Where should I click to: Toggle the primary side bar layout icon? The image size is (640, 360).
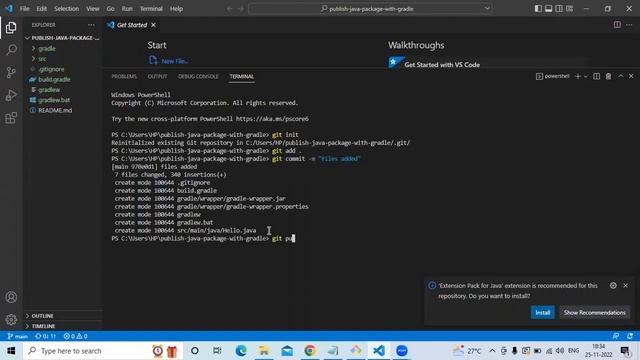538,9
